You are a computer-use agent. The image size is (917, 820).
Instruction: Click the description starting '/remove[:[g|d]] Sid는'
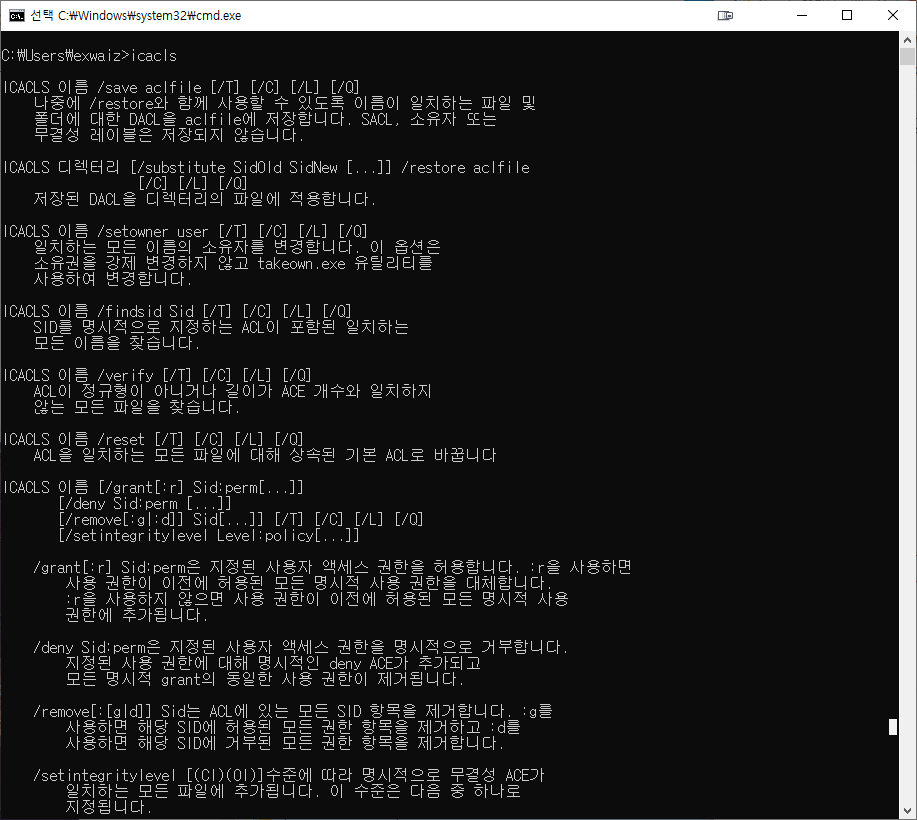click(x=292, y=711)
